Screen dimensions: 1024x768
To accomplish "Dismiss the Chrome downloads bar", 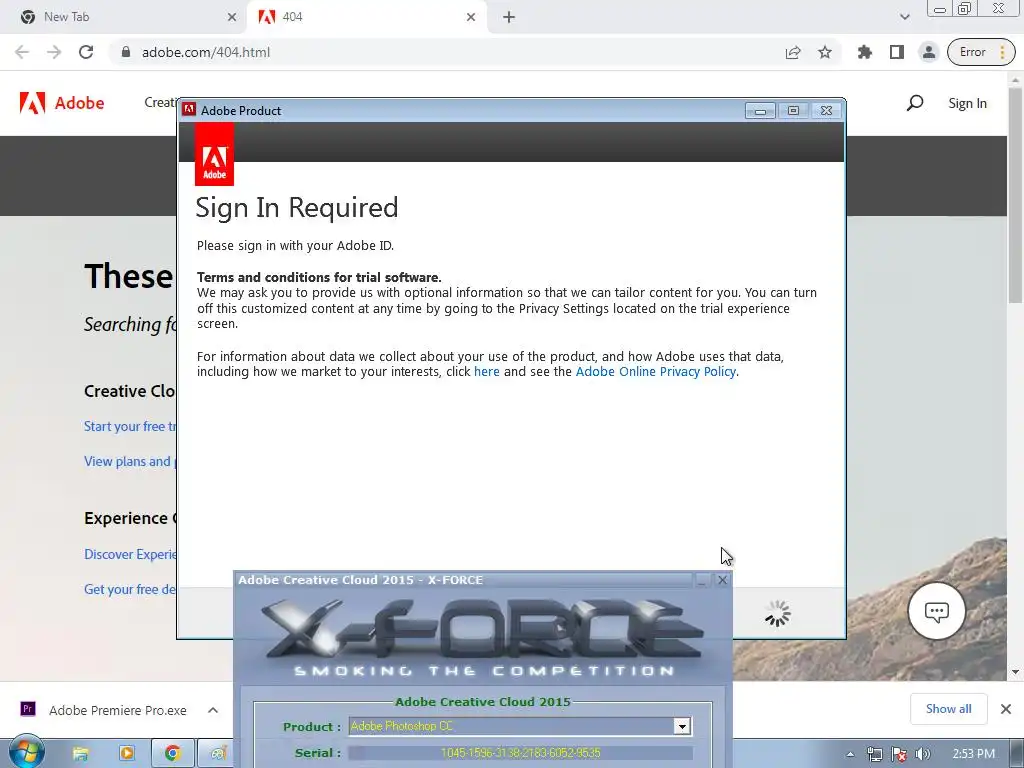I will pyautogui.click(x=1006, y=709).
